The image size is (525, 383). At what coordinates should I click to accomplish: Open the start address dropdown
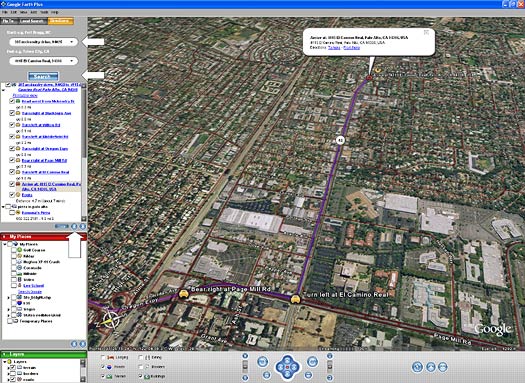pos(72,42)
